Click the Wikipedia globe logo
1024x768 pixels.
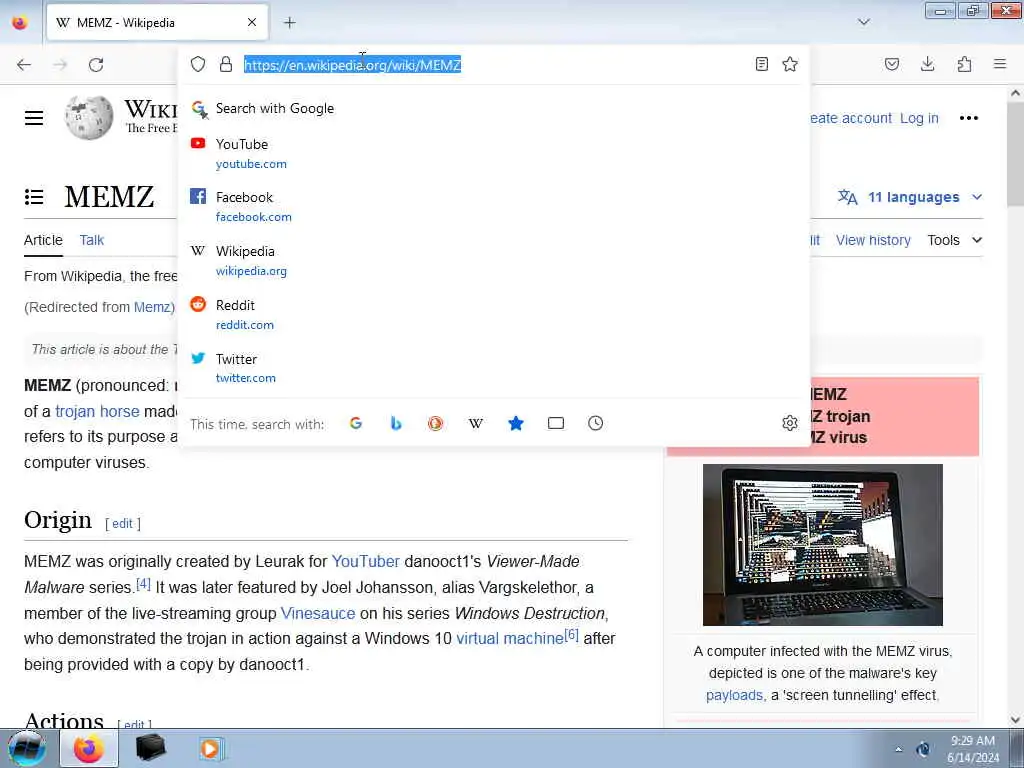89,118
